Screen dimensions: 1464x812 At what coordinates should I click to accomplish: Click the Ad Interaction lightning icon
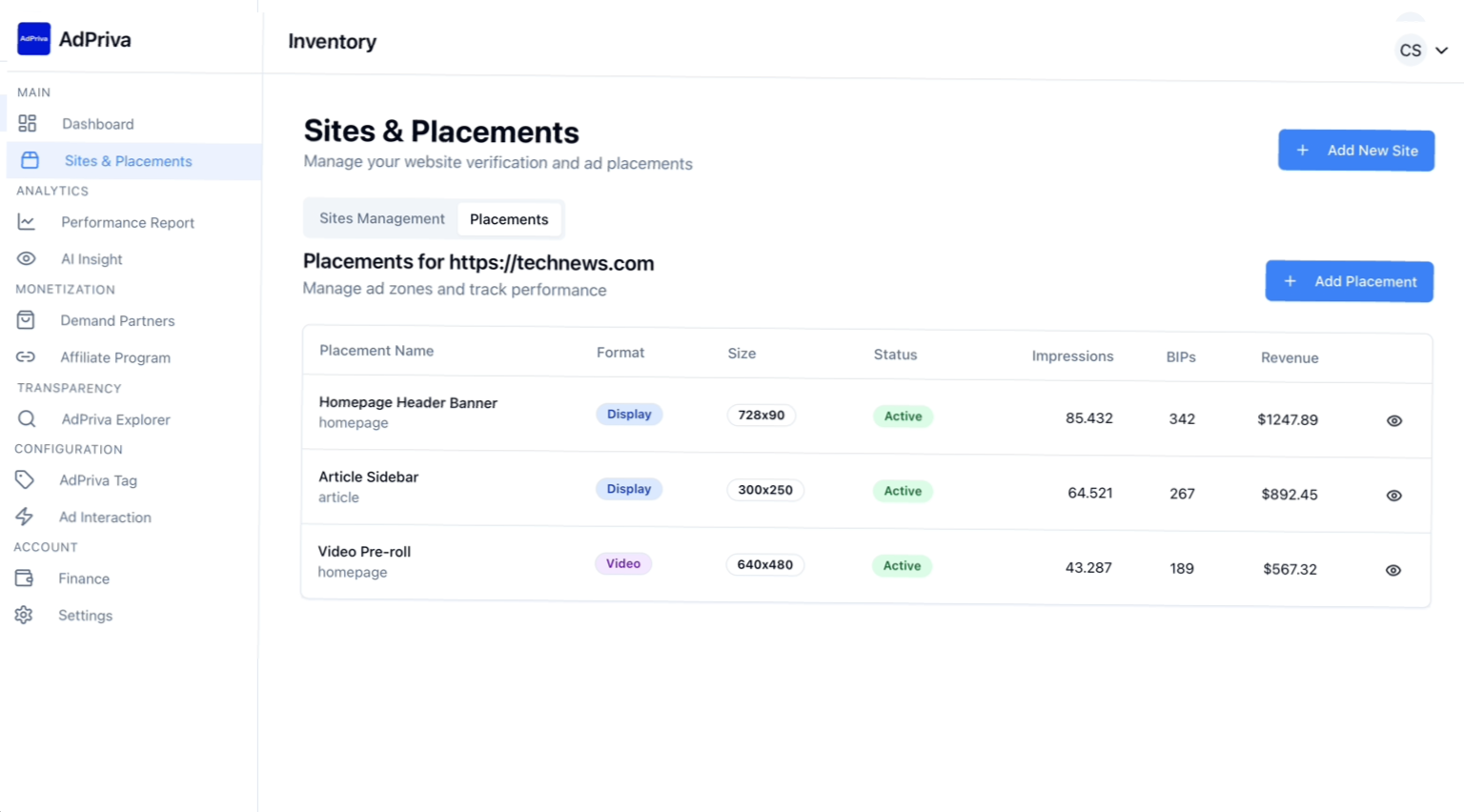point(25,517)
